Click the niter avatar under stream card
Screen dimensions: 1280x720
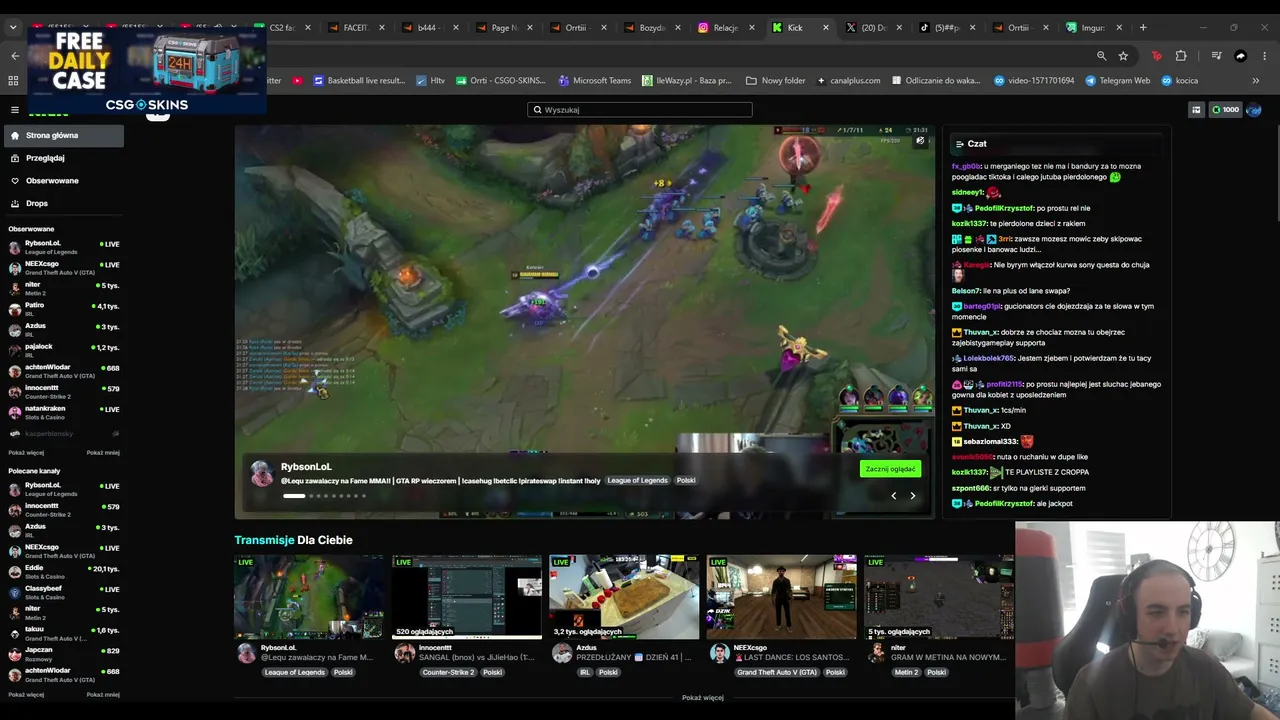point(876,653)
